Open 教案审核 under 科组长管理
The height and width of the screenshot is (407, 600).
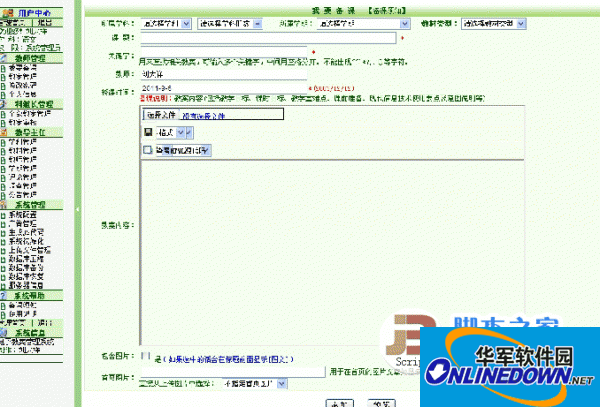coord(23,122)
